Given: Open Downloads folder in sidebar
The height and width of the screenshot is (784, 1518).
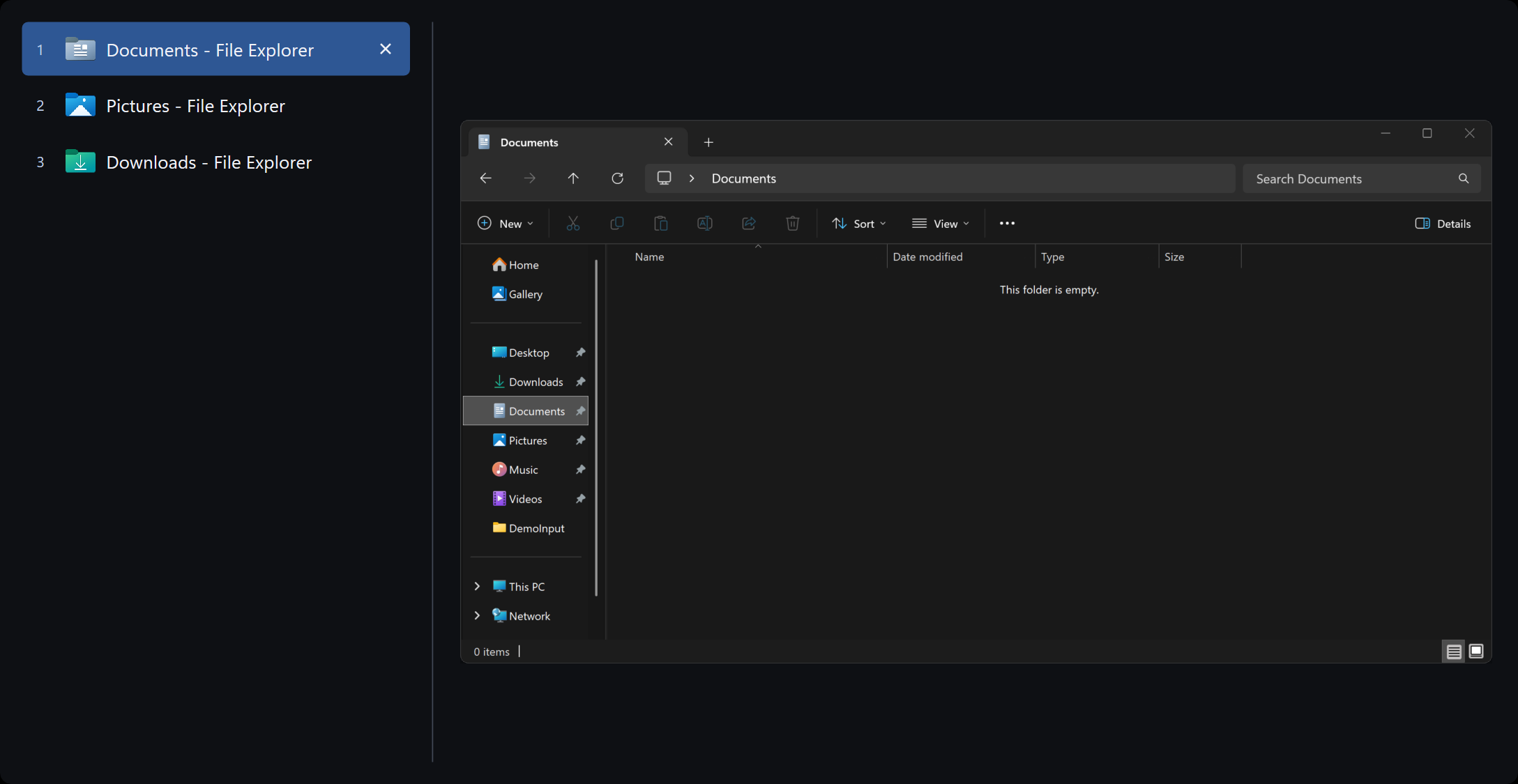Looking at the screenshot, I should click(526, 382).
